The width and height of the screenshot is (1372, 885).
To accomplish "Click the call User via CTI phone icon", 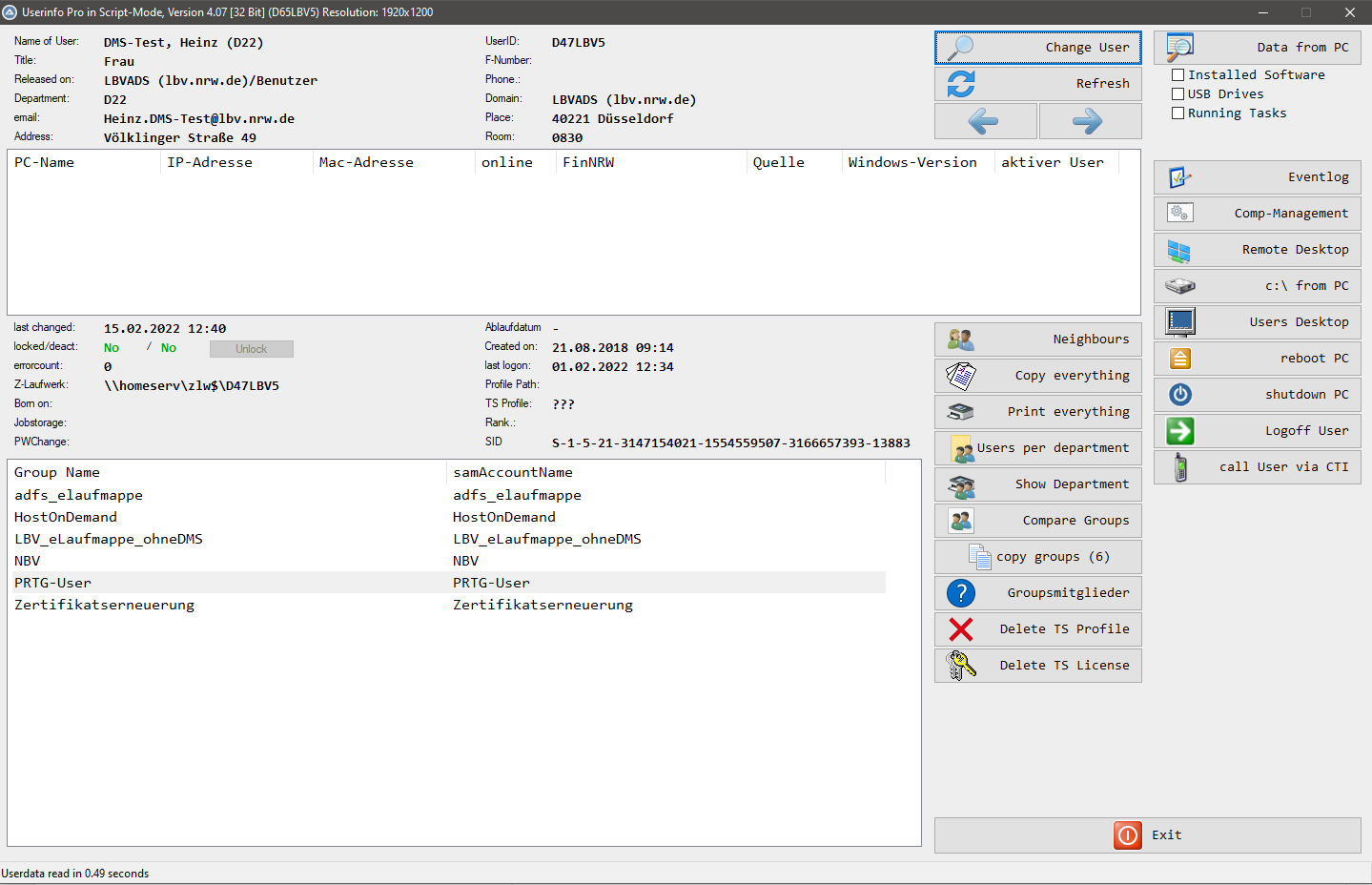I will pos(1180,467).
